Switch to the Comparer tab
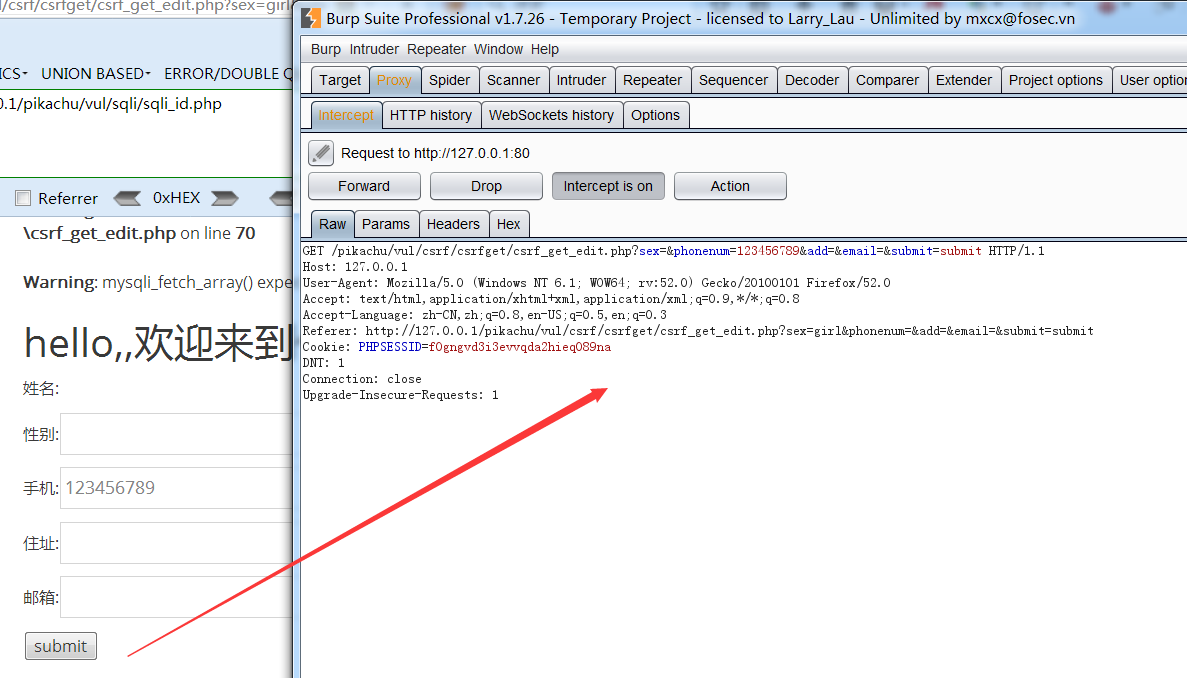 (x=887, y=80)
